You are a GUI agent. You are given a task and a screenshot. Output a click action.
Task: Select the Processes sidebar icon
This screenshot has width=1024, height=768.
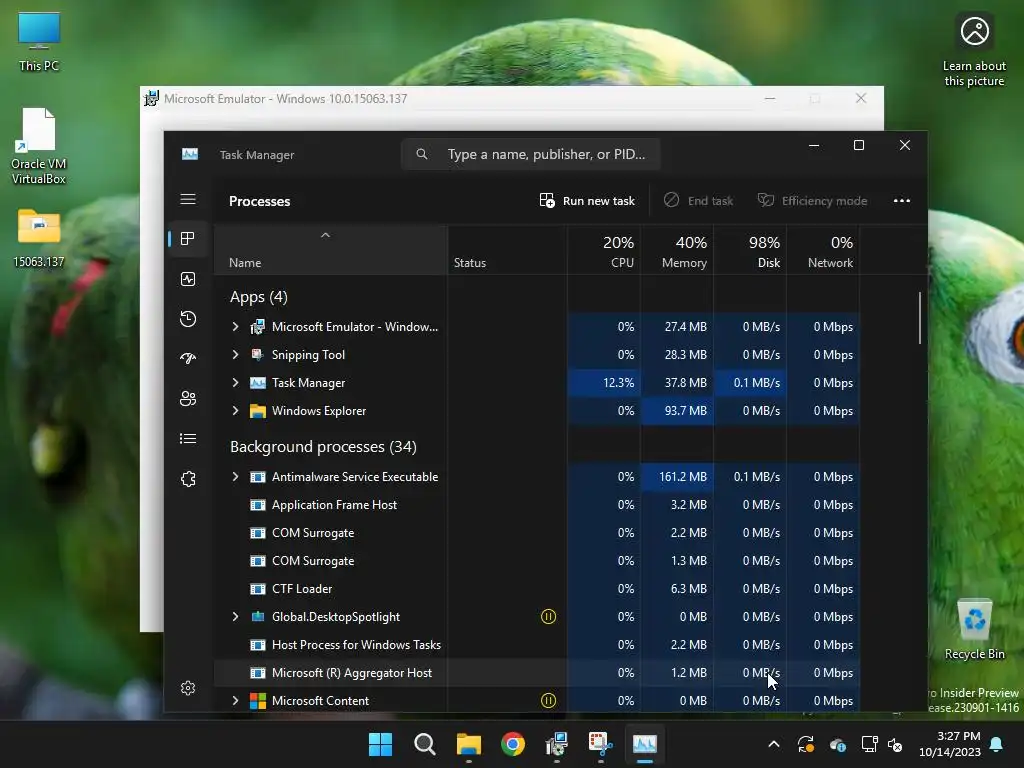pyautogui.click(x=188, y=239)
